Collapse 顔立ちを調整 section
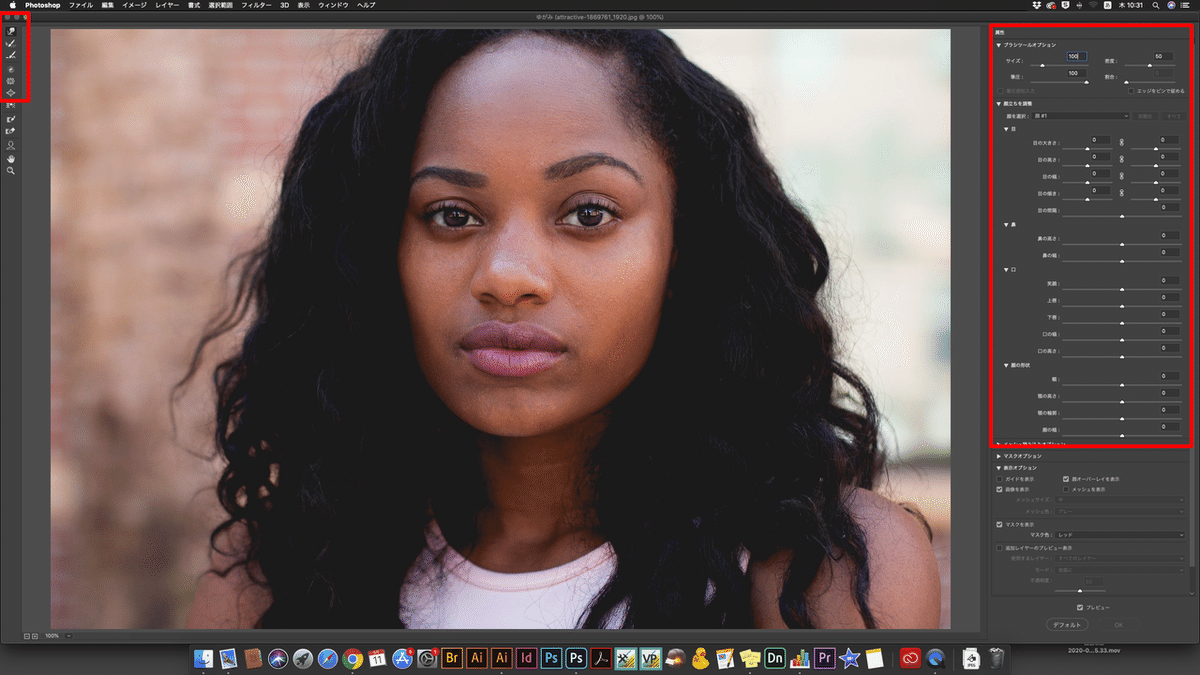The height and width of the screenshot is (675, 1200). coord(998,103)
